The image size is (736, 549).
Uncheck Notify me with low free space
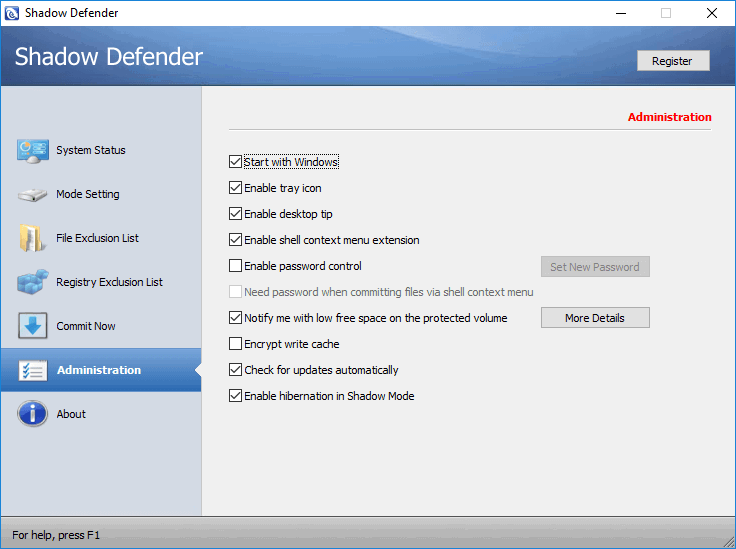[x=235, y=318]
